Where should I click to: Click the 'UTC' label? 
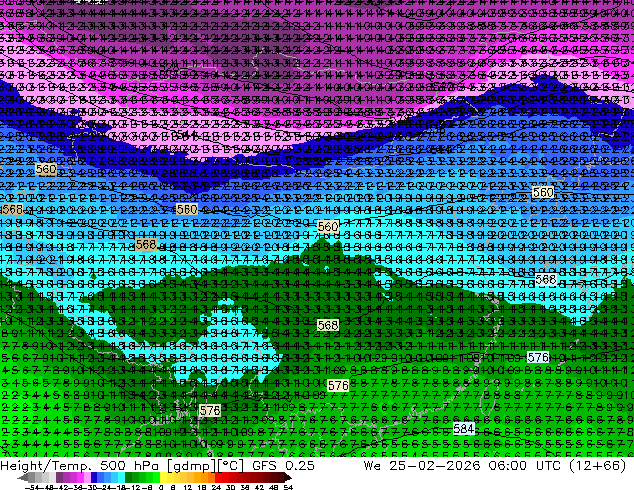pos(548,465)
